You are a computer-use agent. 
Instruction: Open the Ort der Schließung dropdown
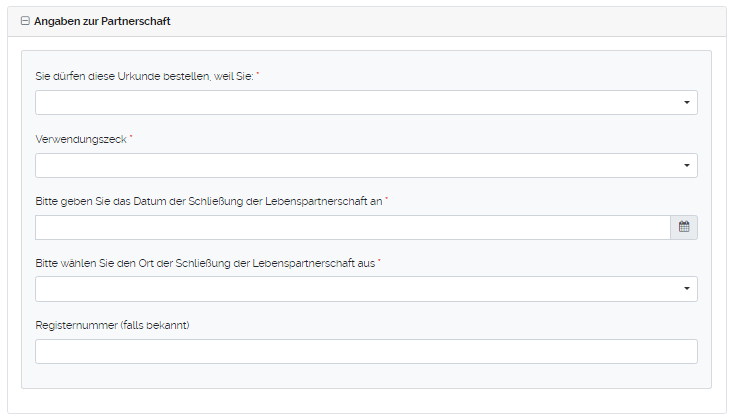355,289
